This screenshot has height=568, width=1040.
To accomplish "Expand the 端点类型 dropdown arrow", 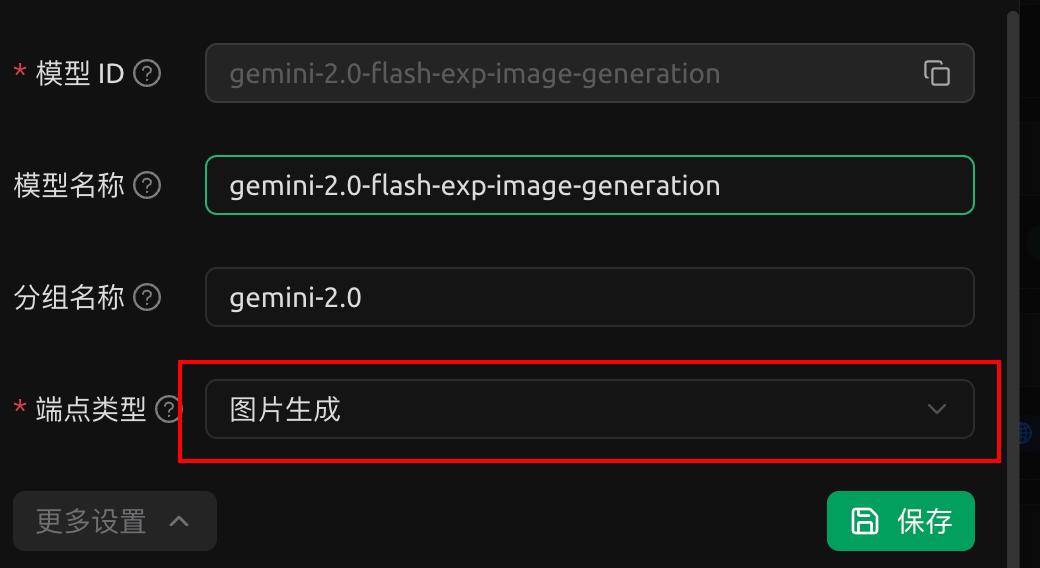I will click(937, 409).
